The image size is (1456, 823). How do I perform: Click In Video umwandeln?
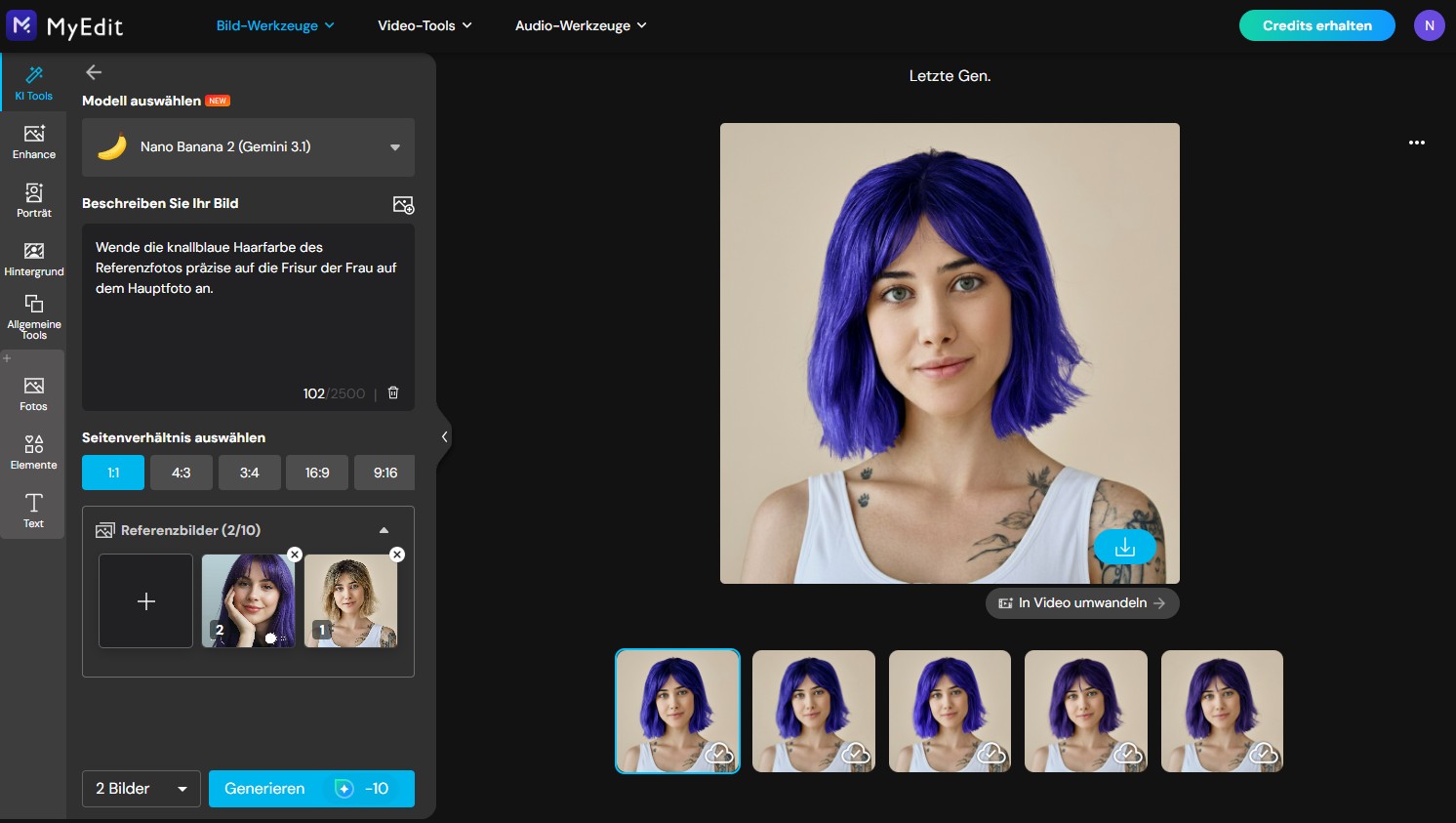coord(1081,602)
